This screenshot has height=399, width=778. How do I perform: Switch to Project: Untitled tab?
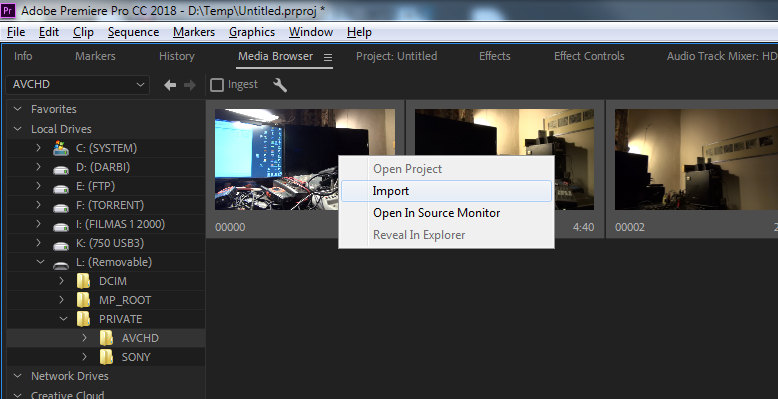396,56
